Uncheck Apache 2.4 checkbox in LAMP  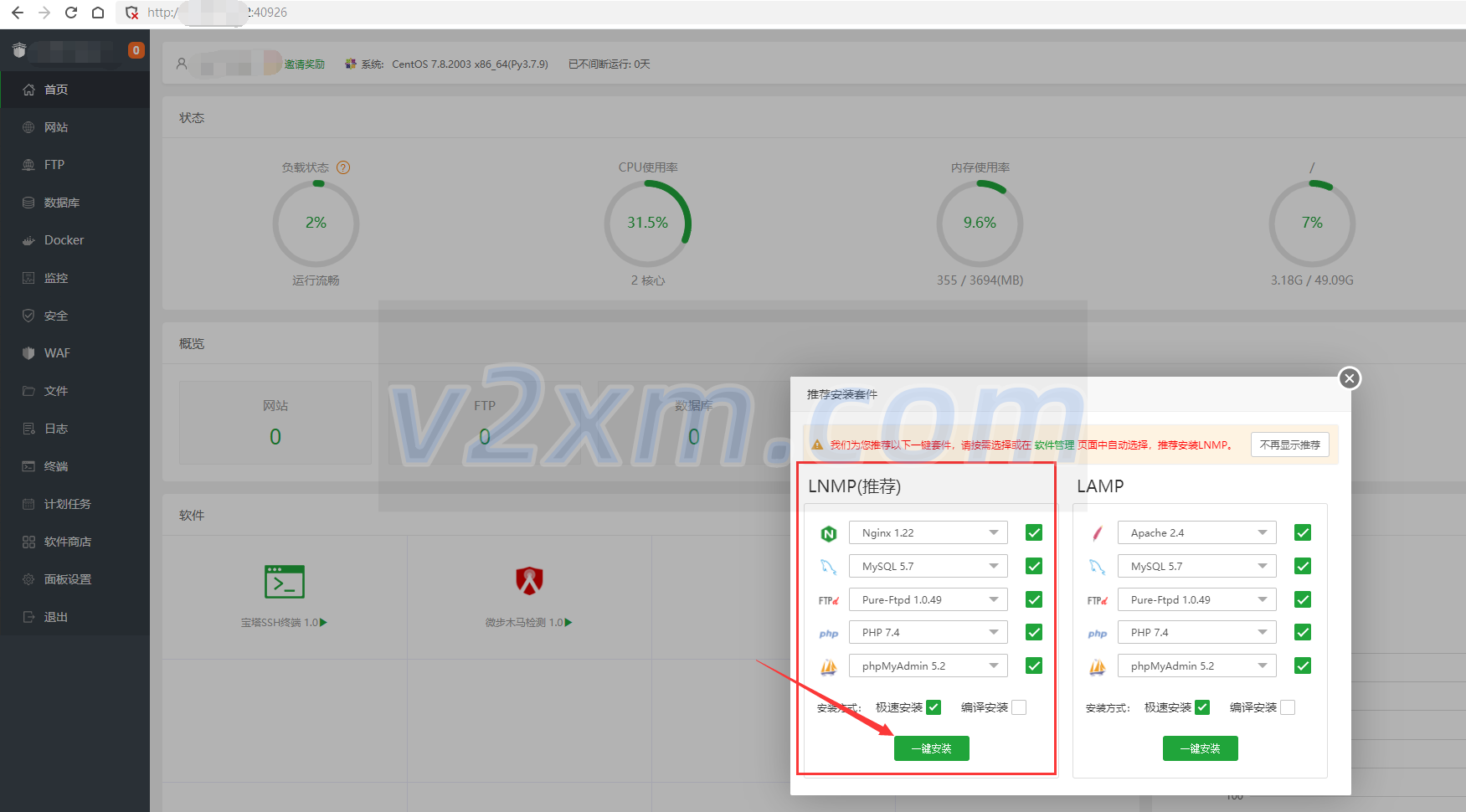(x=1303, y=532)
